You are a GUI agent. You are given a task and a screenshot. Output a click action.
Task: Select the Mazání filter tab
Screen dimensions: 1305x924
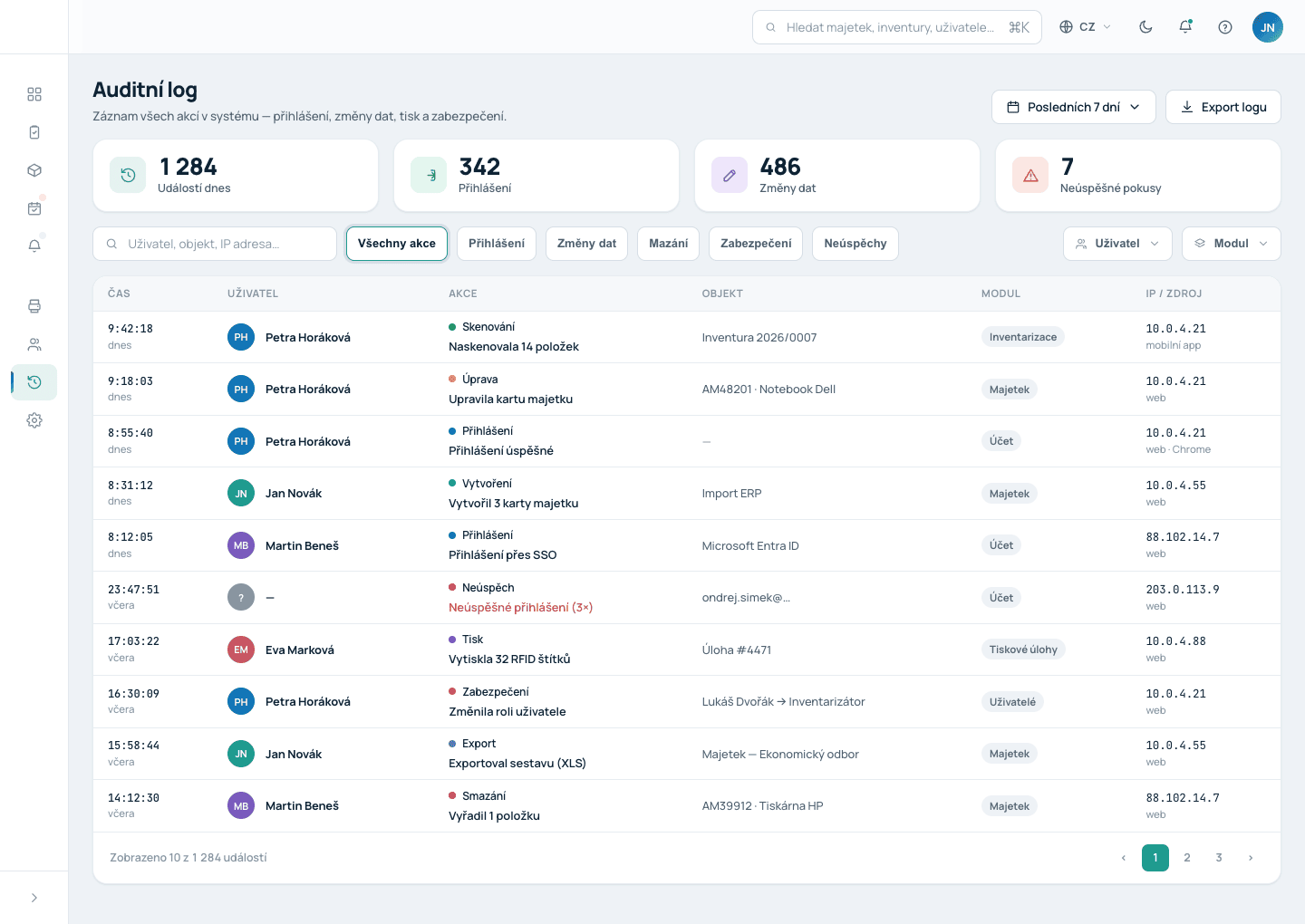click(669, 244)
